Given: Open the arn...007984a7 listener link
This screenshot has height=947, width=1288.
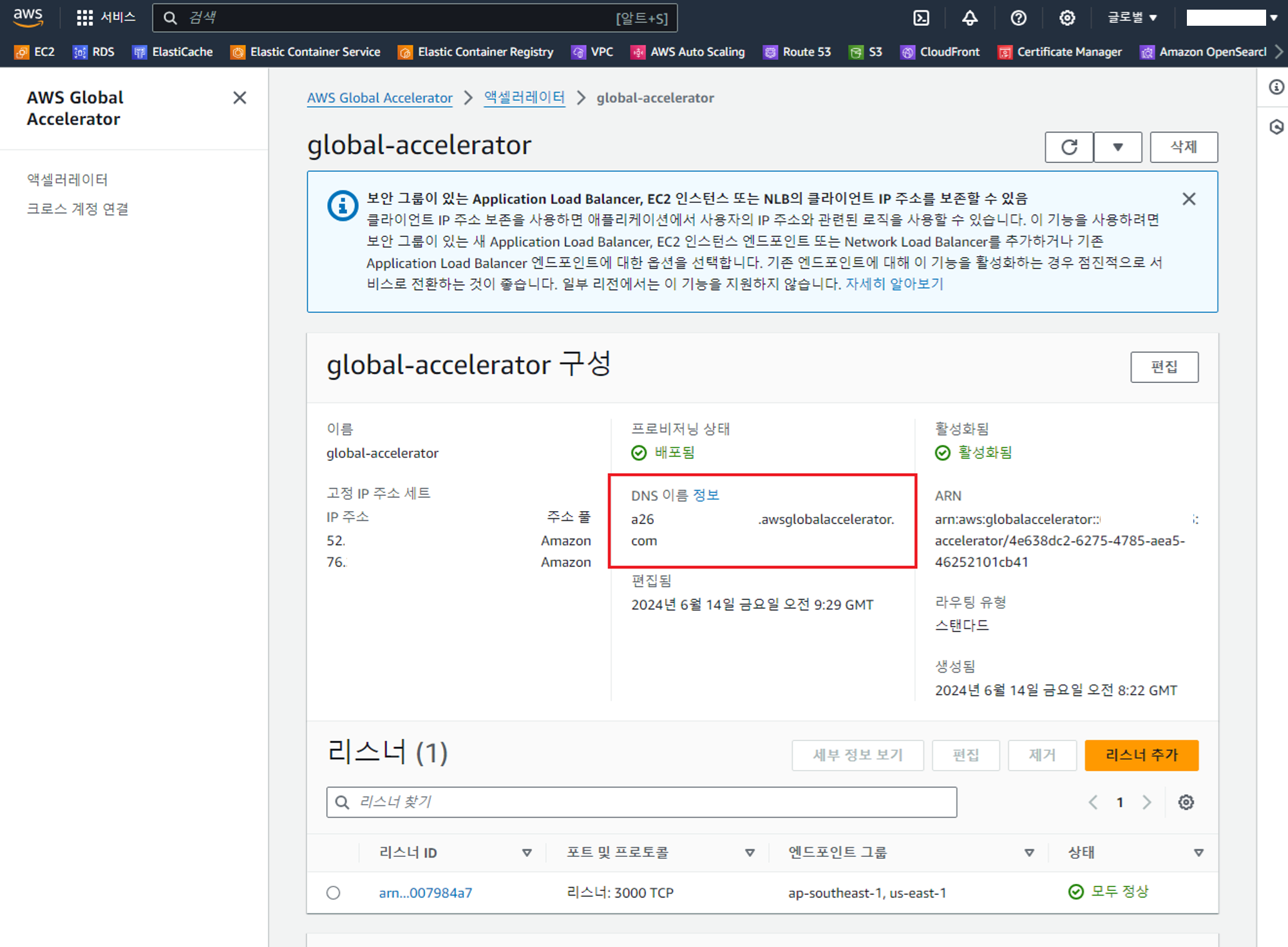Looking at the screenshot, I should point(425,893).
